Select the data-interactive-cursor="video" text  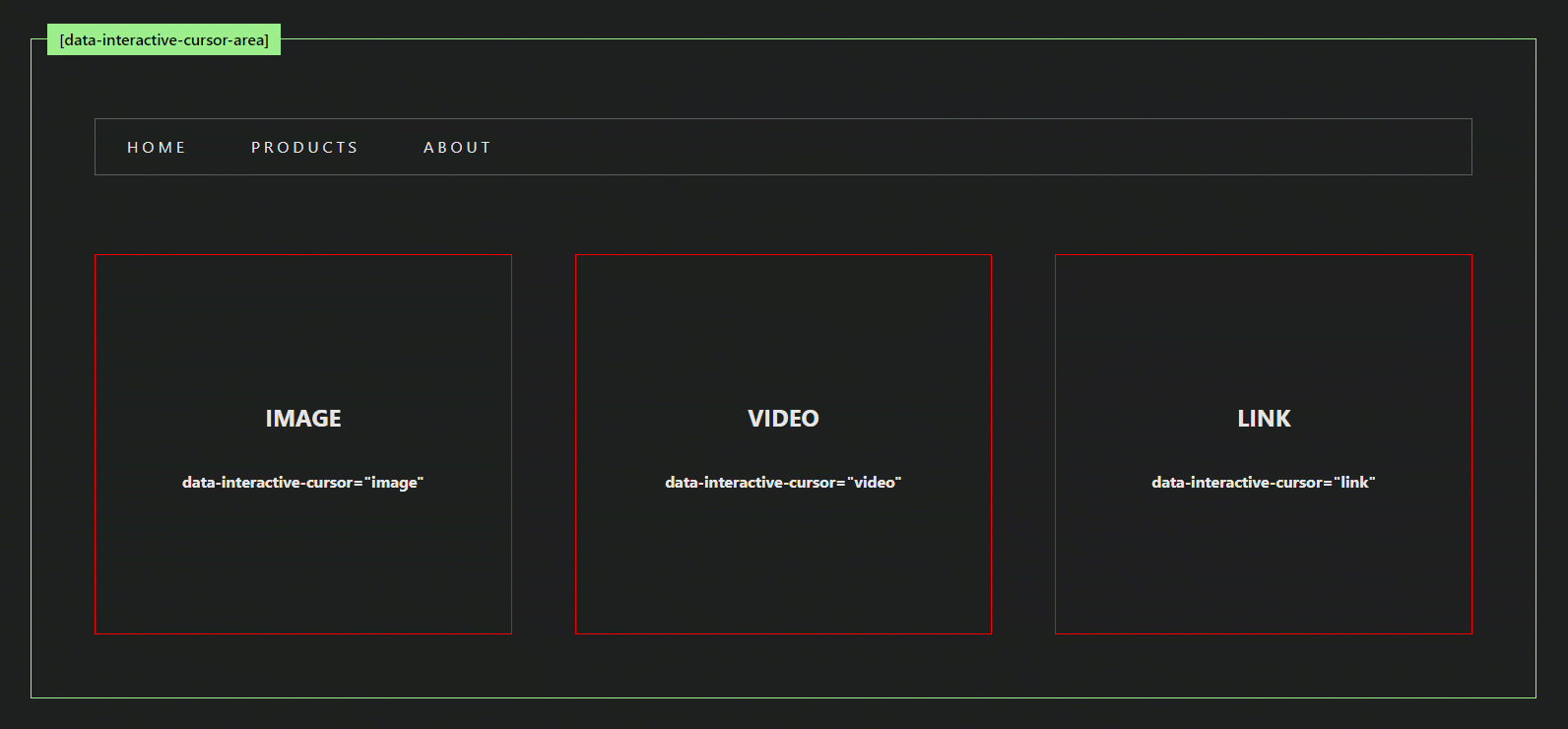[x=783, y=483]
